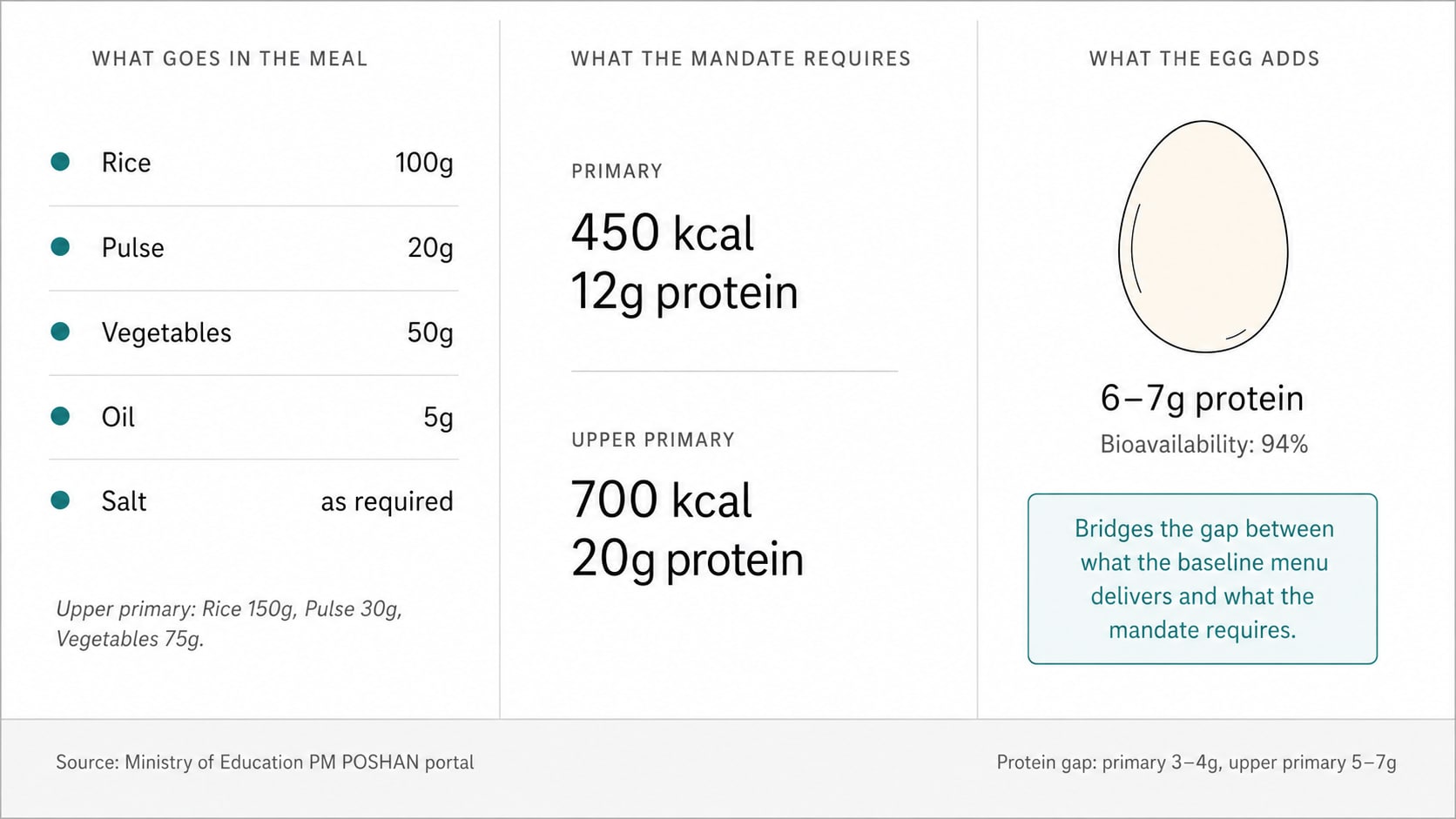Click the 'Bioavailability: 94%' label

point(1204,445)
